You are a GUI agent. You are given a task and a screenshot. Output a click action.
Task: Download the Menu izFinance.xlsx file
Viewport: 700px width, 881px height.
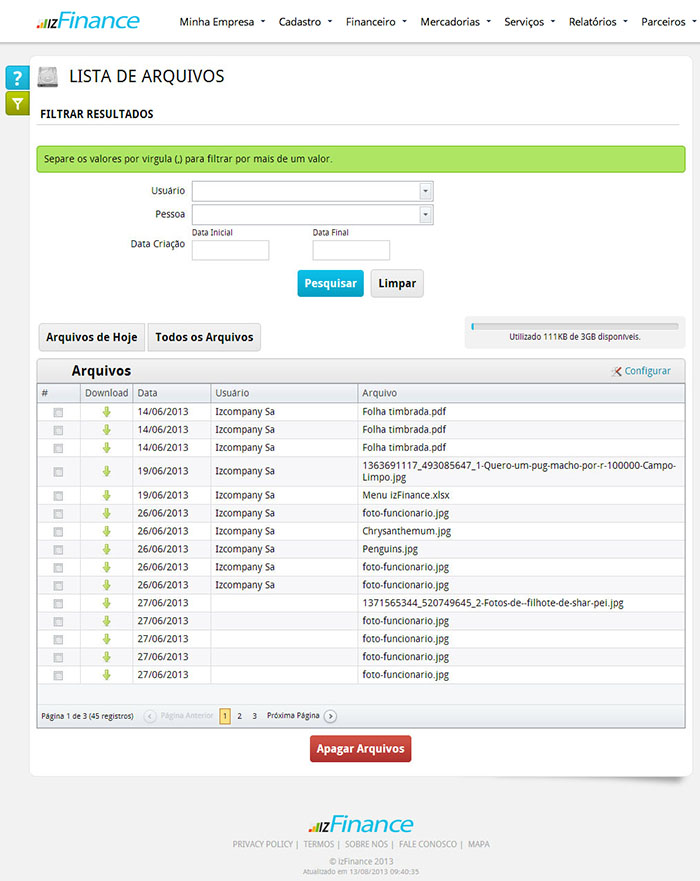coord(106,495)
